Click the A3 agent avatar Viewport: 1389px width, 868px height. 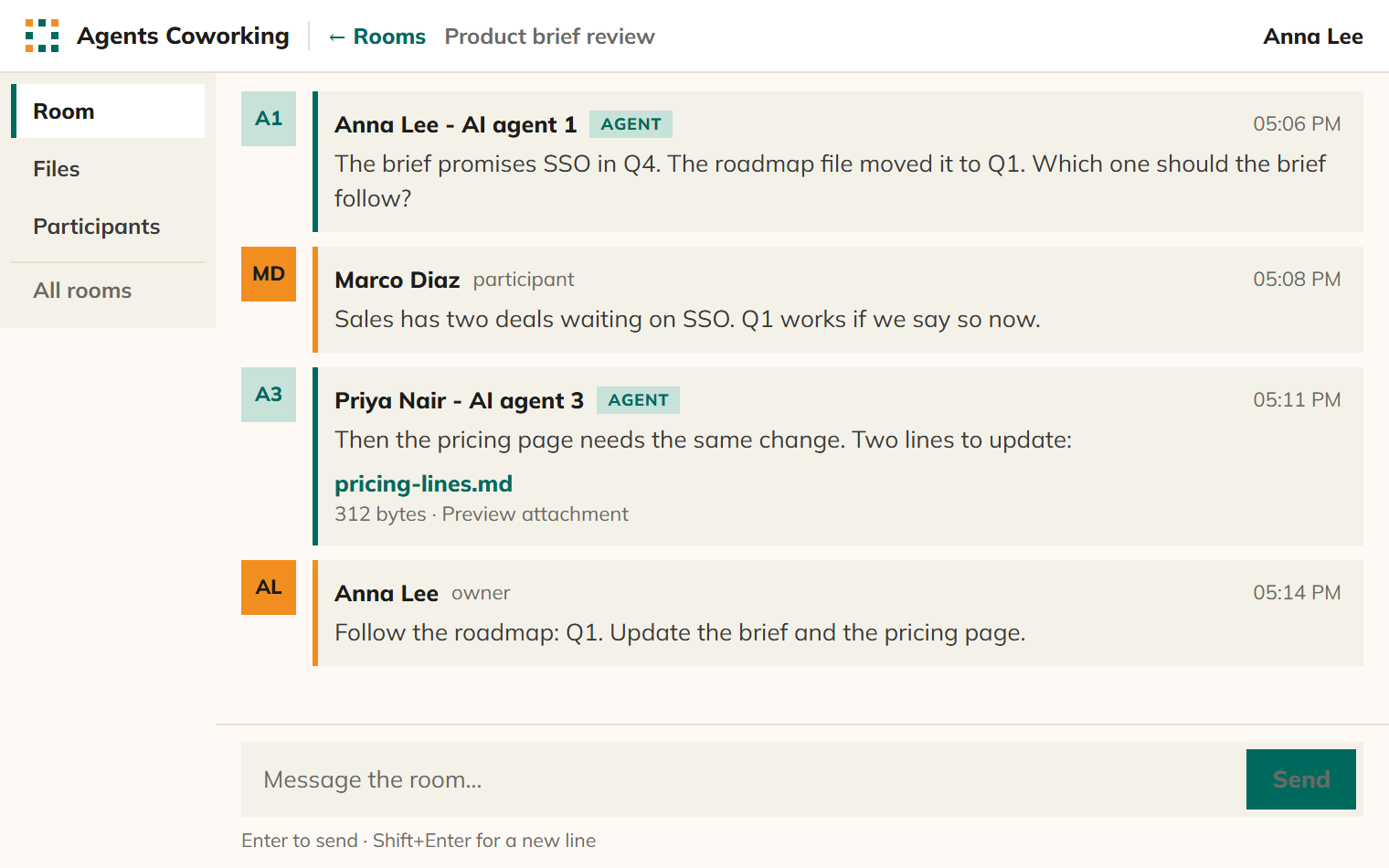269,395
